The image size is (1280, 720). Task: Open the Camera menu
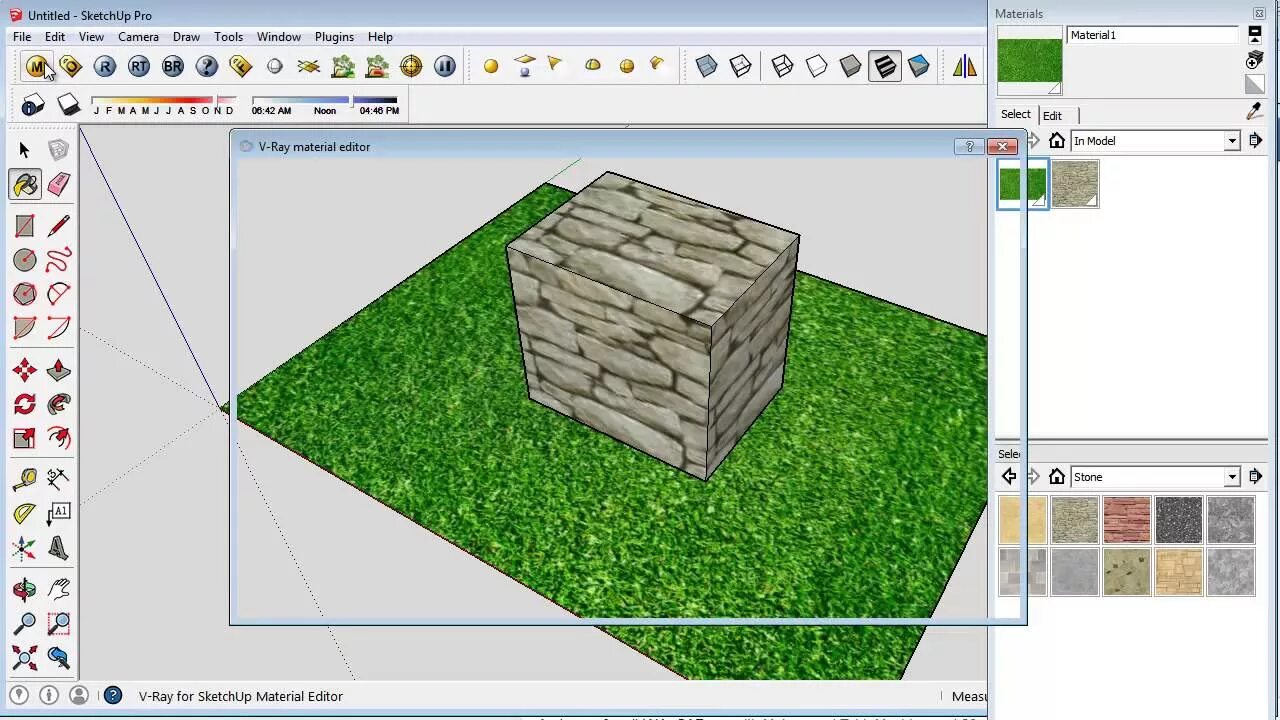click(138, 36)
